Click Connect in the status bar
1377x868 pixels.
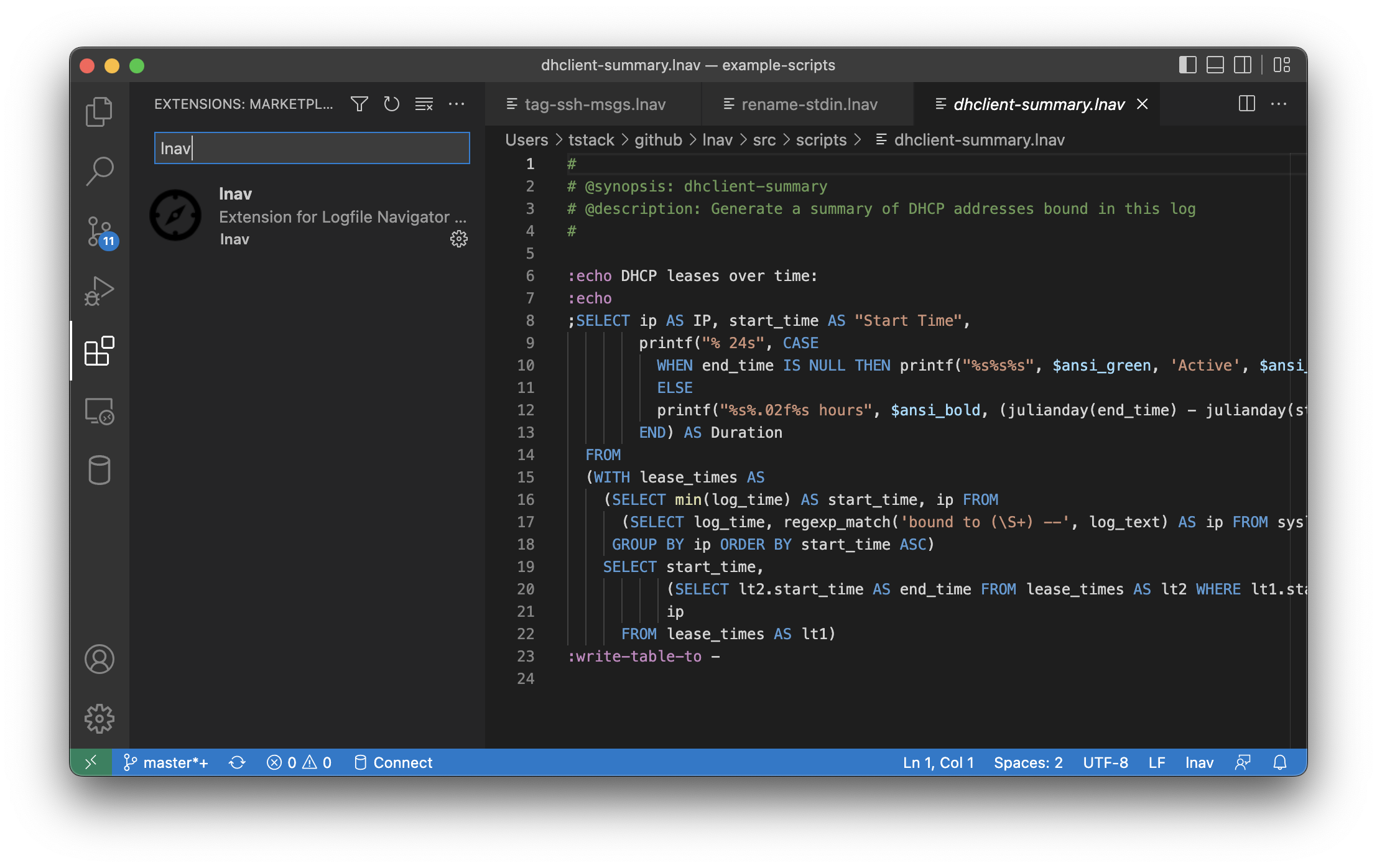coord(393,762)
